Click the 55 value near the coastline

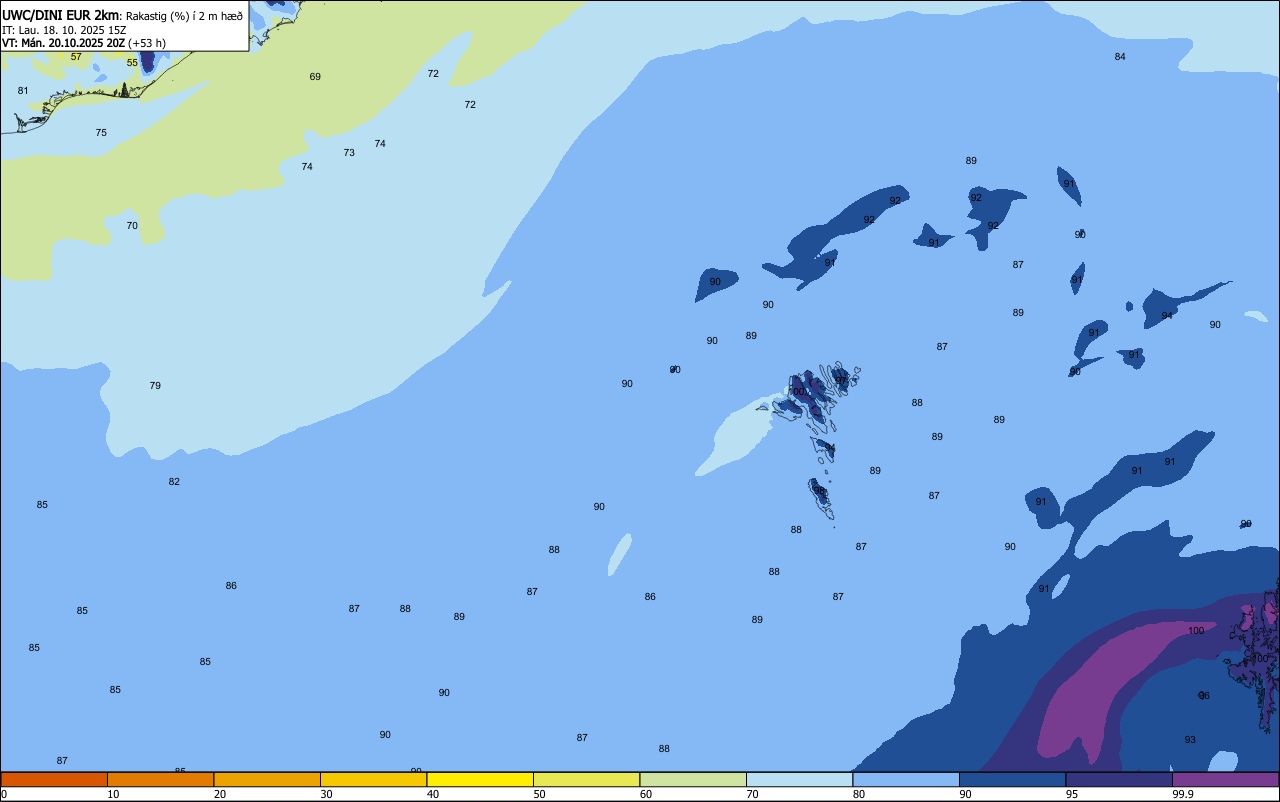tap(132, 63)
